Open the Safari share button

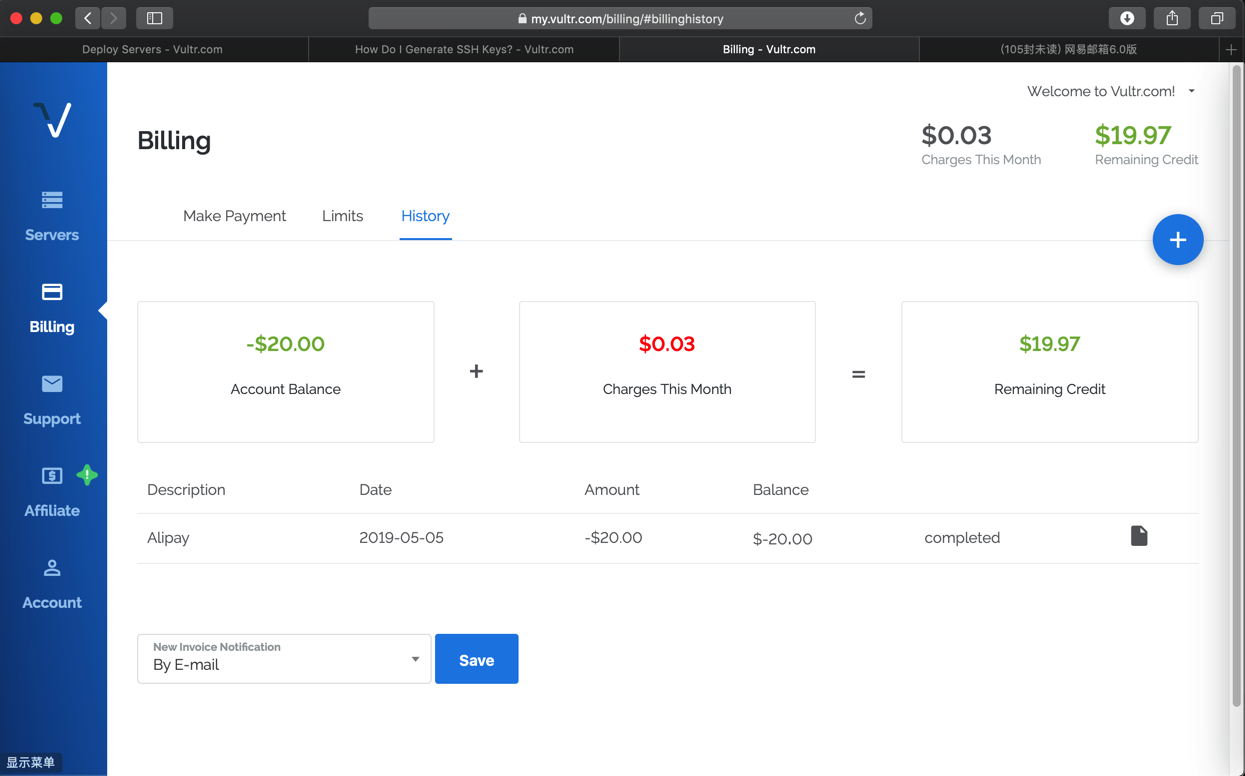[1172, 18]
